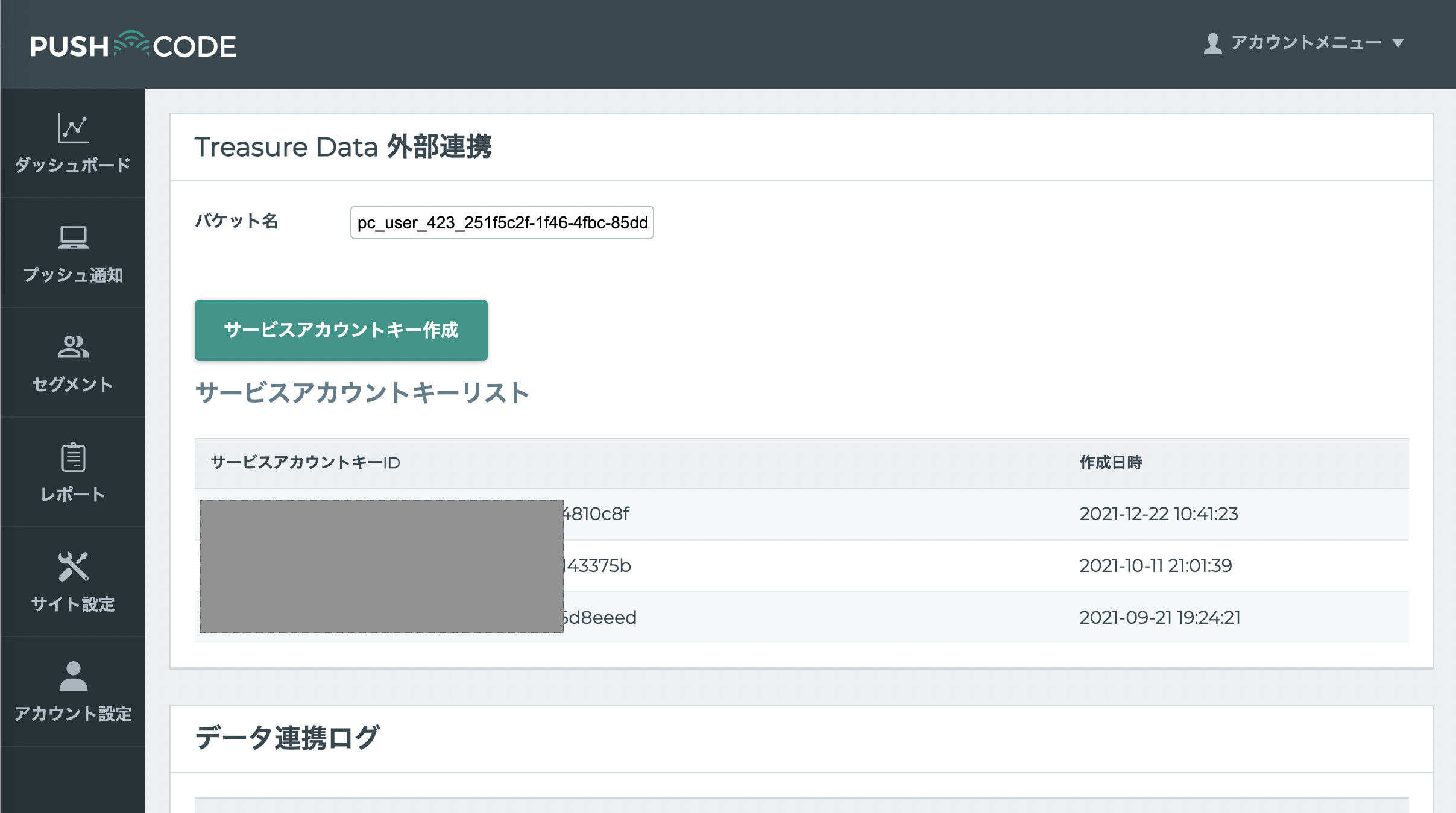Select the ダッシュボード menu label

coord(73,165)
